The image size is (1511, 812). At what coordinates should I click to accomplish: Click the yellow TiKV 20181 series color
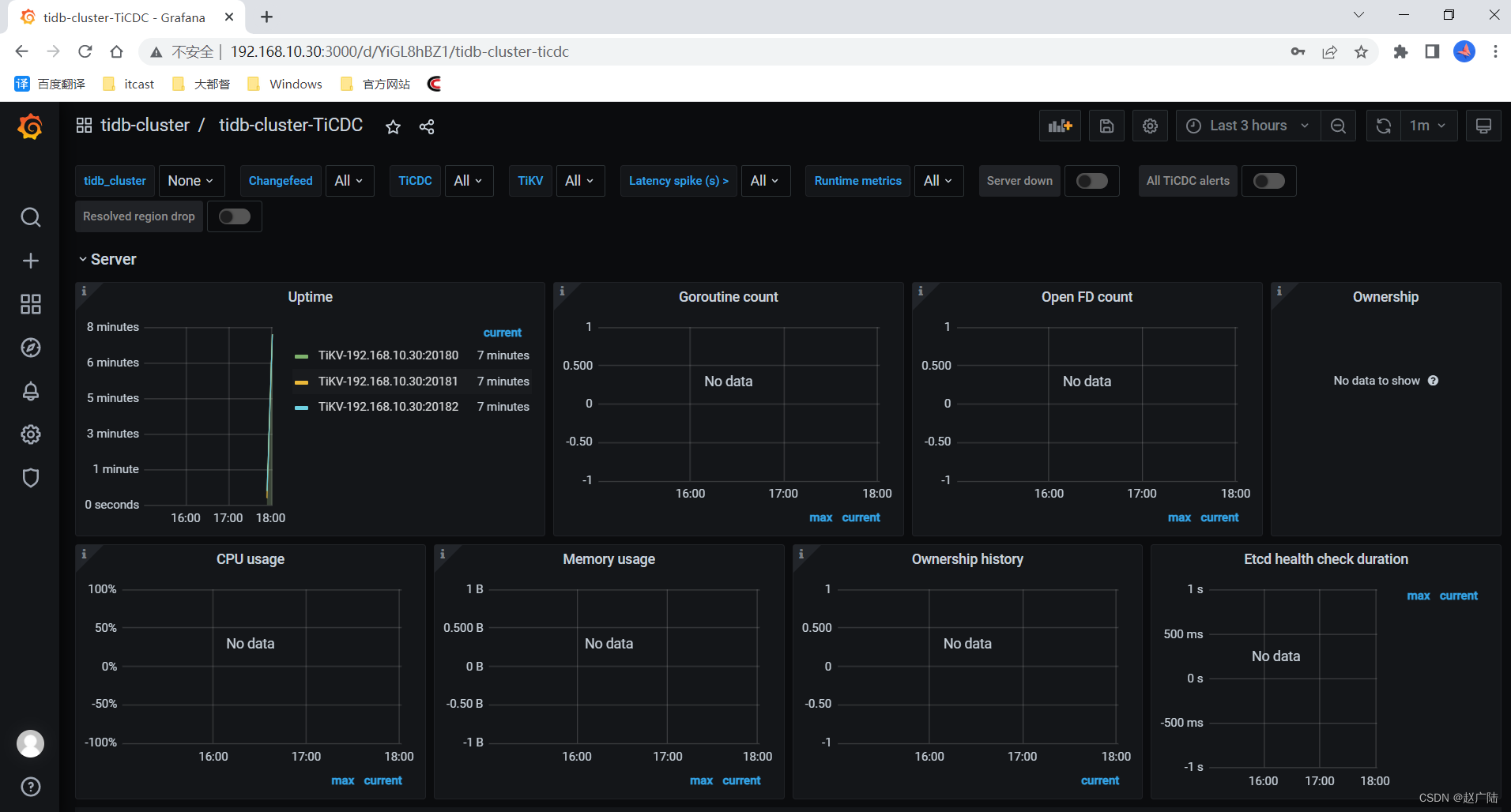[301, 382]
